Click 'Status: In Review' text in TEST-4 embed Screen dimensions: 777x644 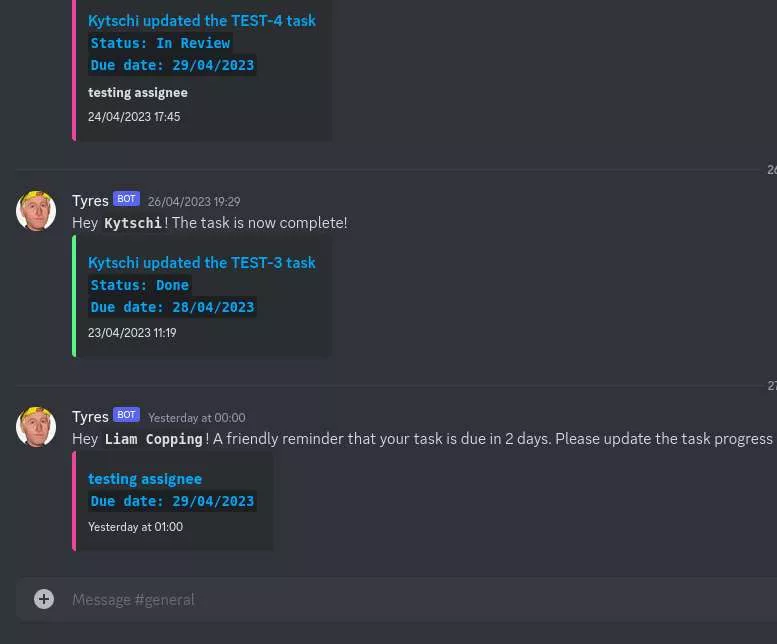point(160,43)
